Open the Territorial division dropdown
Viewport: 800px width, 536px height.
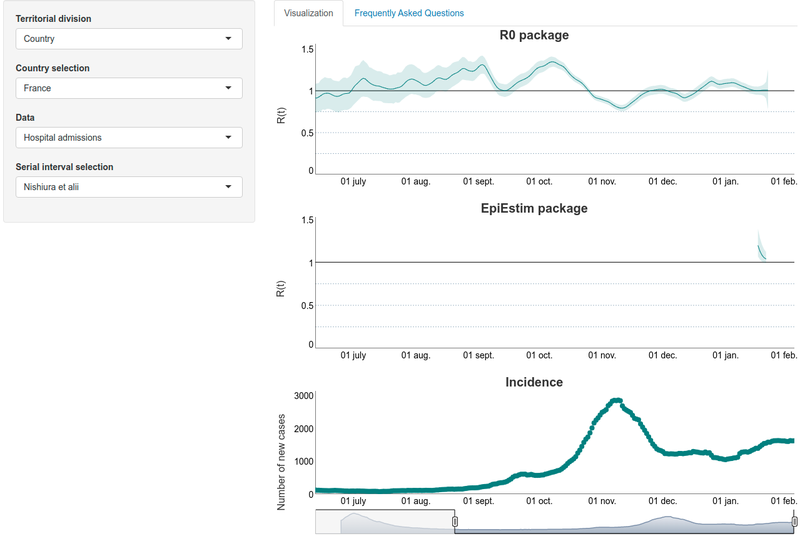pyautogui.click(x=128, y=39)
